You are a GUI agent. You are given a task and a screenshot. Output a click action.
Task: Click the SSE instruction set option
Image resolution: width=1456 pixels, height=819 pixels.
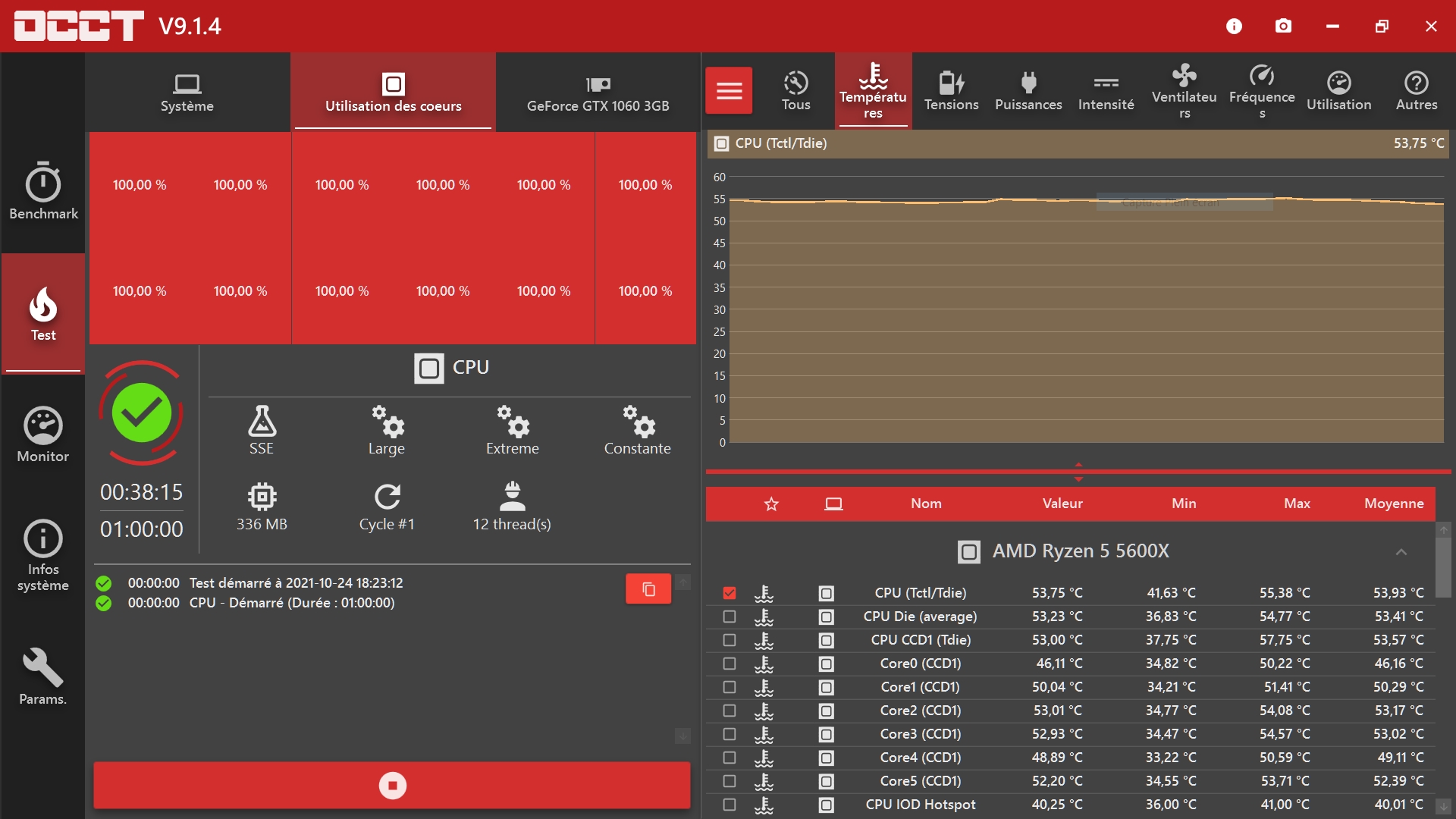262,430
